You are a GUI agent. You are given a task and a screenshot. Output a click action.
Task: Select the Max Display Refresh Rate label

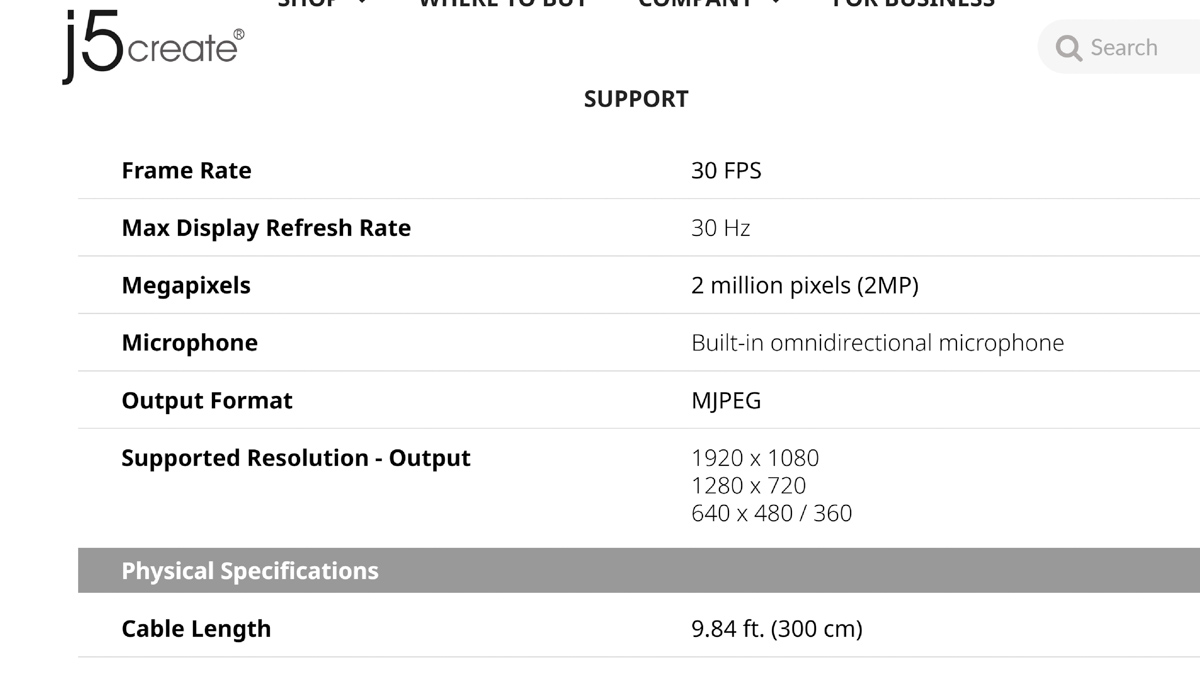pyautogui.click(x=266, y=229)
